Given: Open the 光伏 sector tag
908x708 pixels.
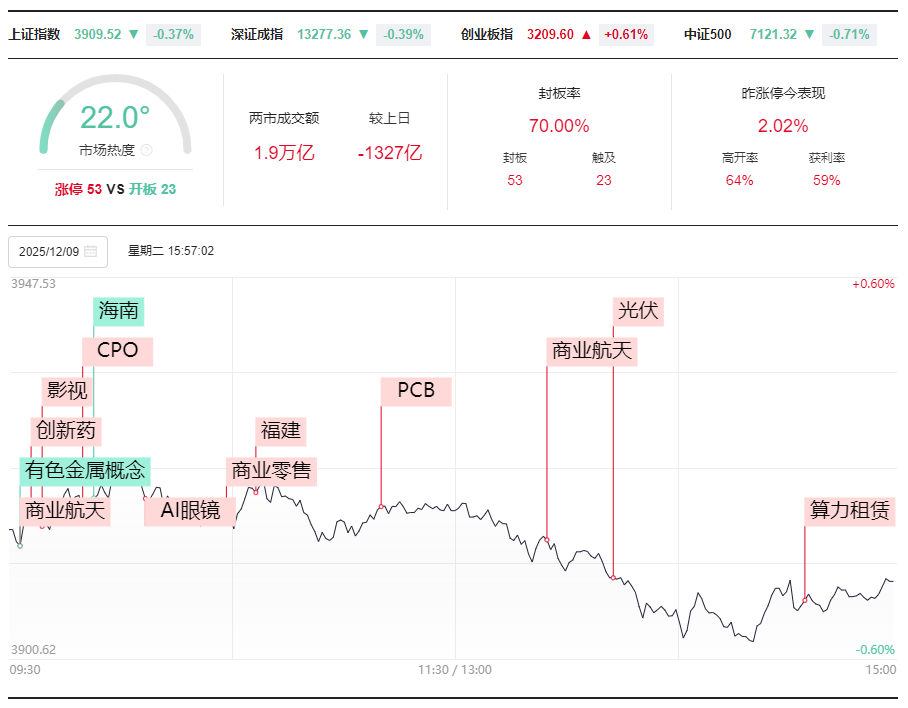Looking at the screenshot, I should (638, 311).
